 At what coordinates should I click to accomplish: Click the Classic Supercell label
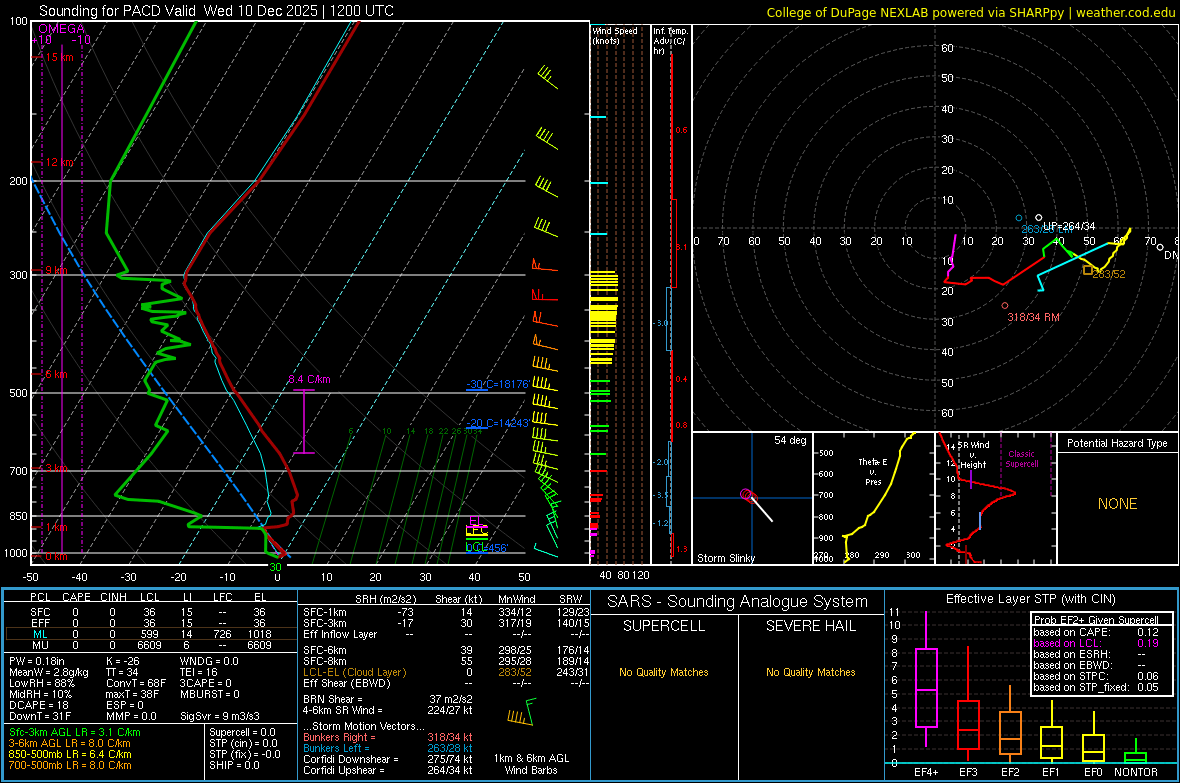pyautogui.click(x=1021, y=459)
